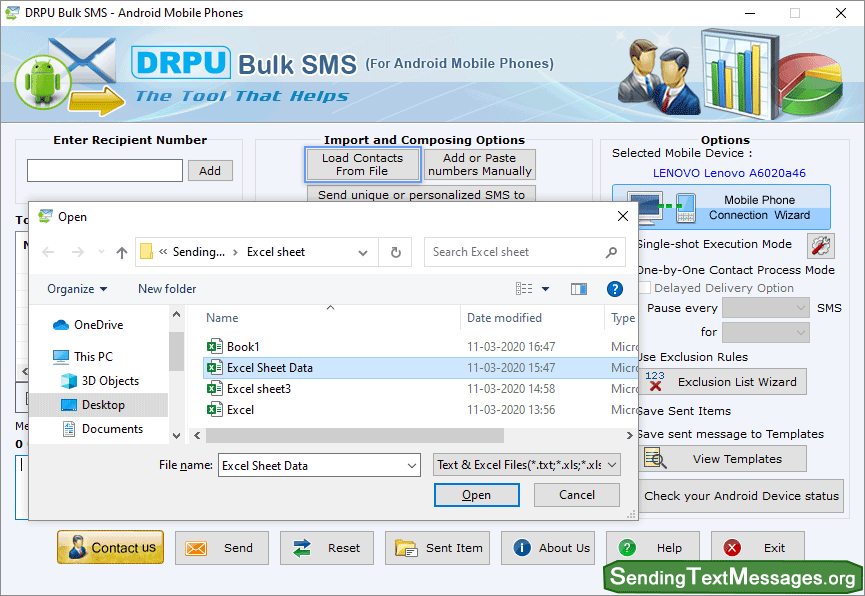Click the View Templates magnifier icon

tap(655, 459)
